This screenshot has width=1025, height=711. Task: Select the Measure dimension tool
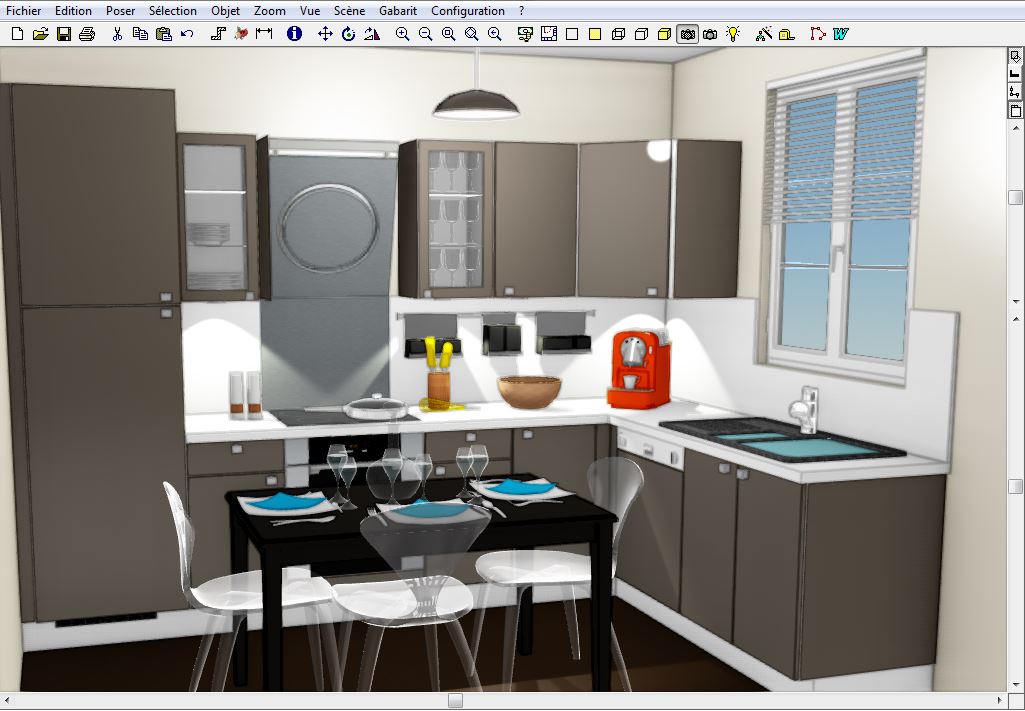pos(264,34)
